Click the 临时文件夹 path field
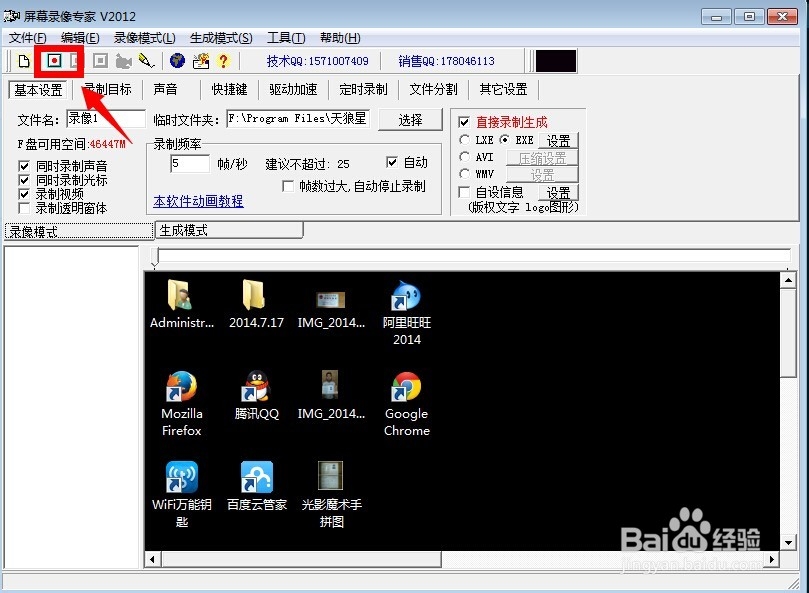Viewport: 809px width, 593px height. coord(298,119)
